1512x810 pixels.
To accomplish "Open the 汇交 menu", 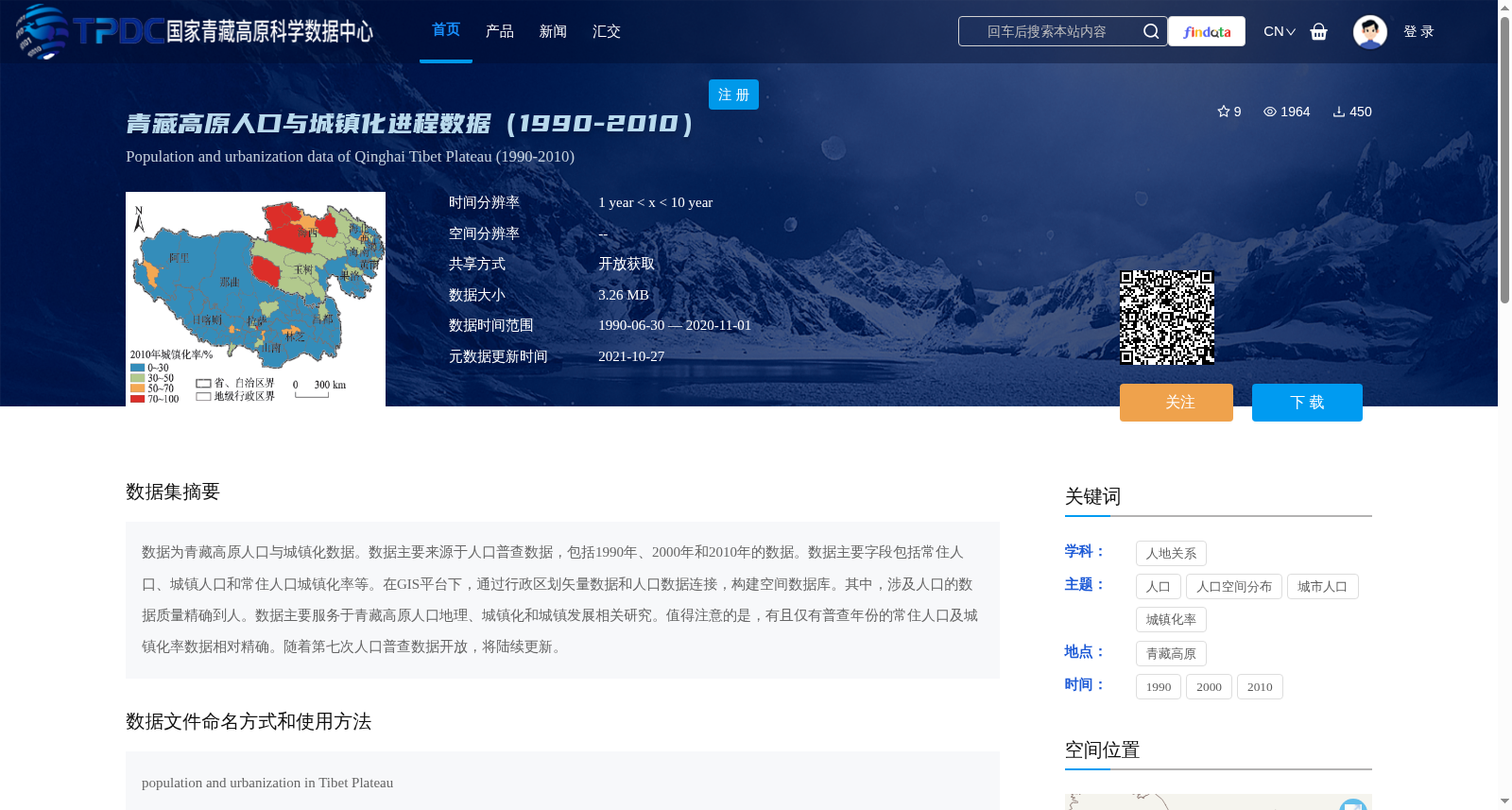I will coord(607,31).
